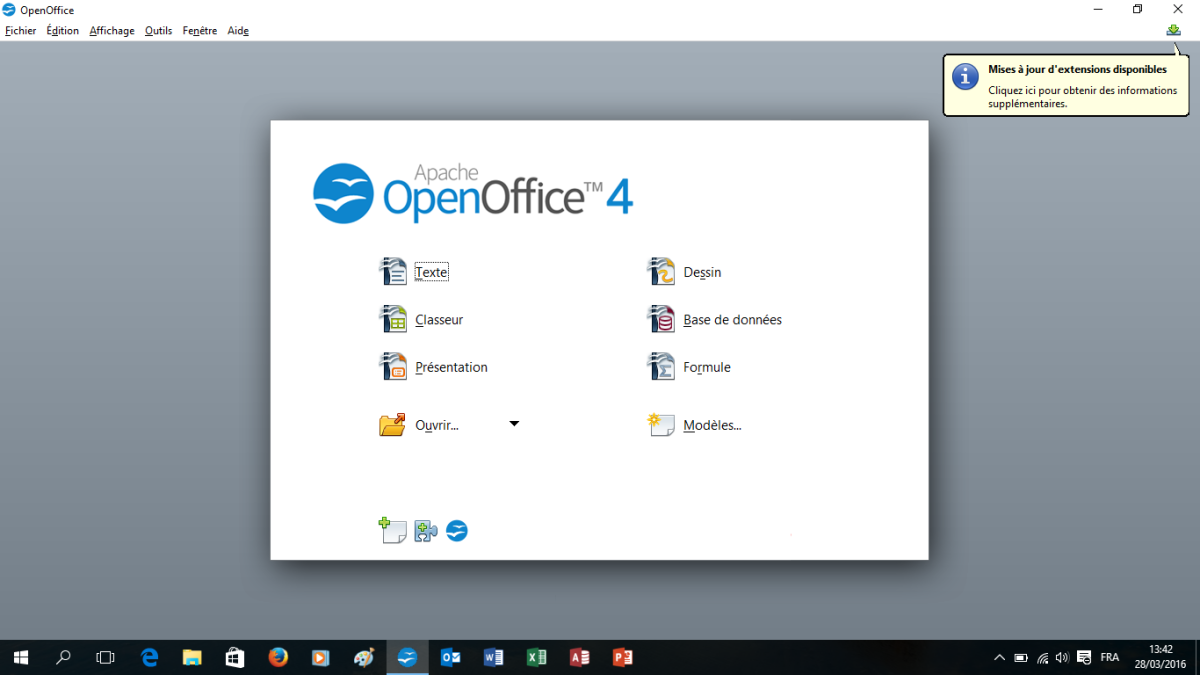Start a new Présentation
The image size is (1200, 675).
click(x=434, y=367)
